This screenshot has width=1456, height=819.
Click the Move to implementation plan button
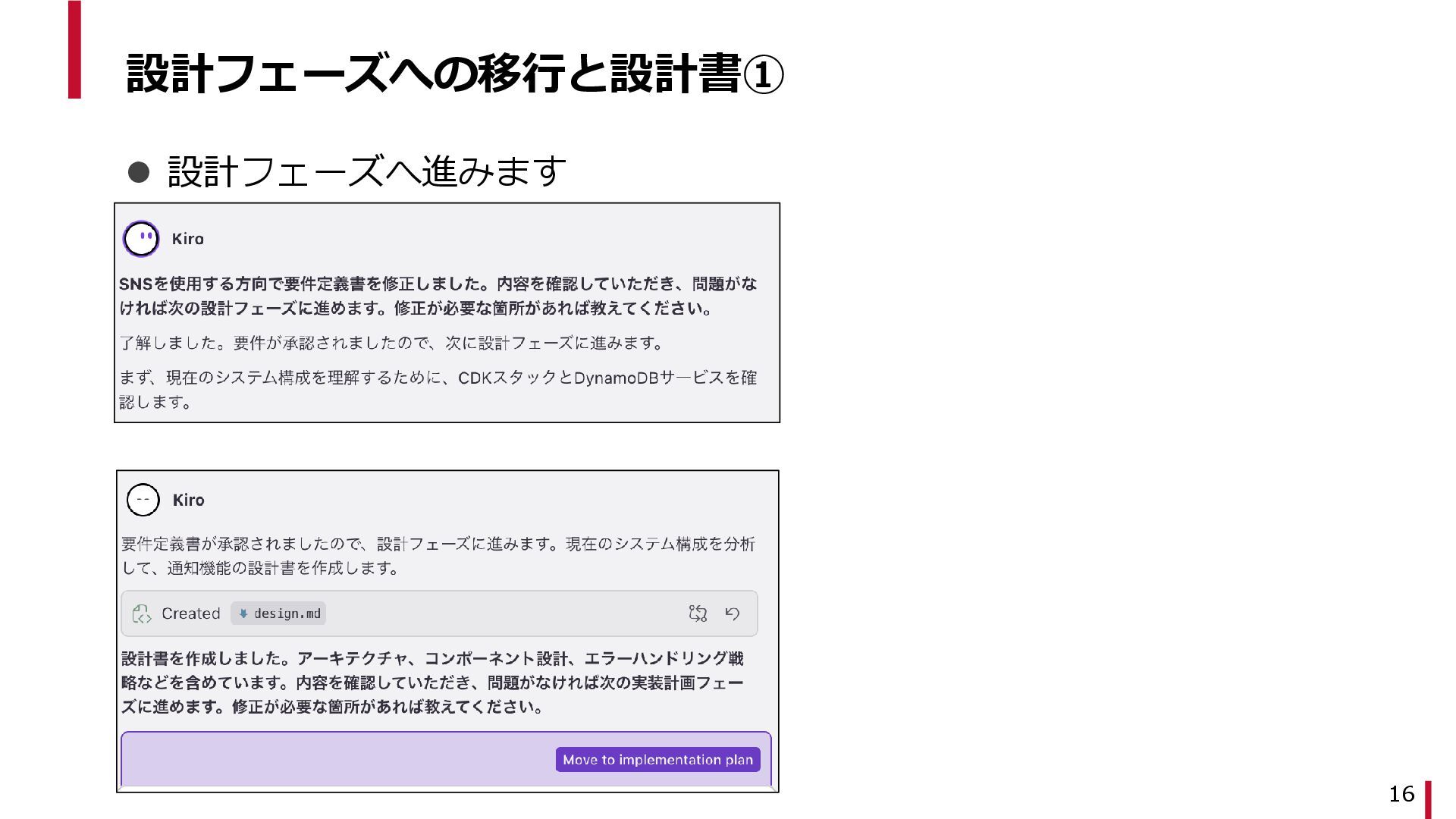[x=657, y=759]
